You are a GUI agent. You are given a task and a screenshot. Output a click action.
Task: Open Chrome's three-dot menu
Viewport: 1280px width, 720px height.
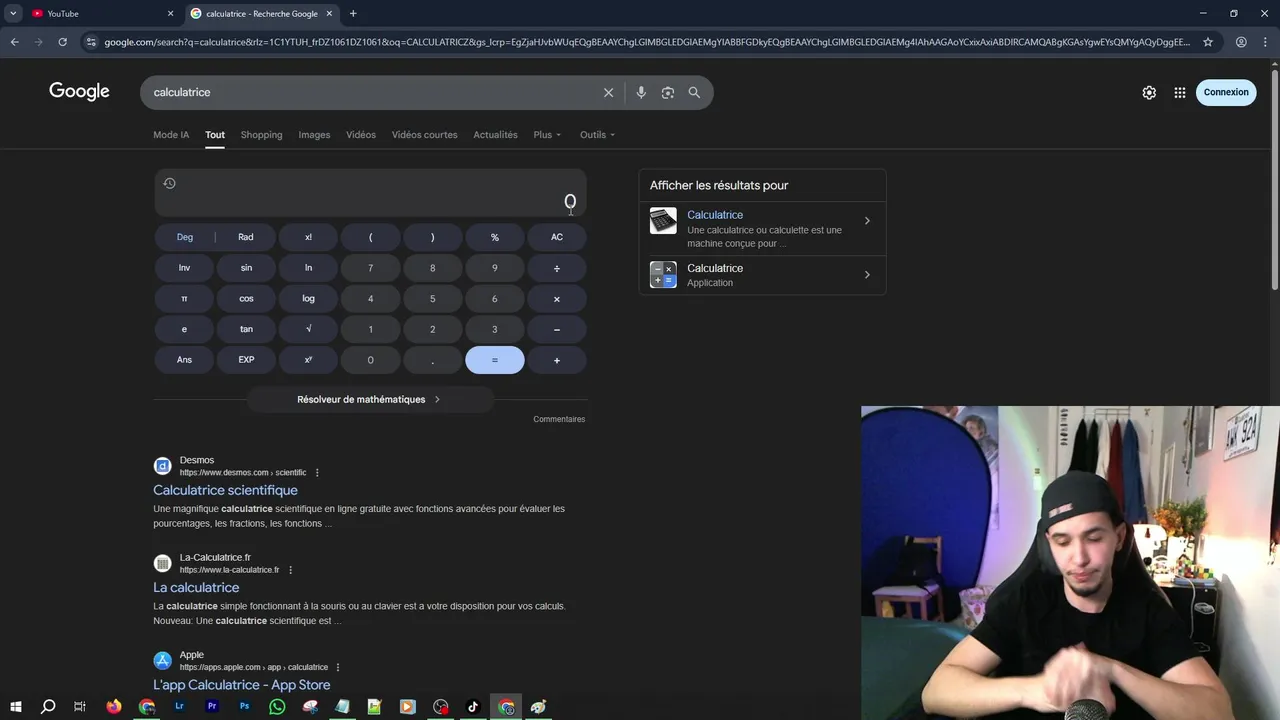tap(1267, 42)
